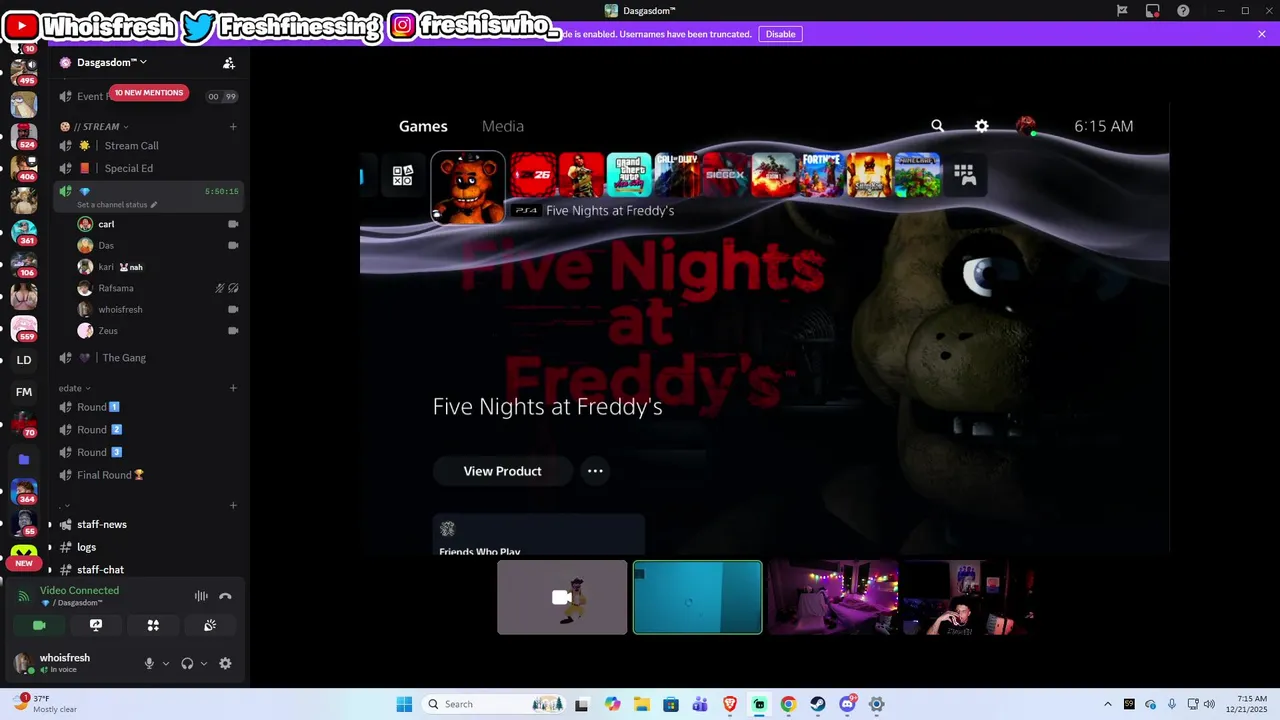Select the Grand Theft Auto game tile
The height and width of the screenshot is (720, 1280).
pos(630,175)
